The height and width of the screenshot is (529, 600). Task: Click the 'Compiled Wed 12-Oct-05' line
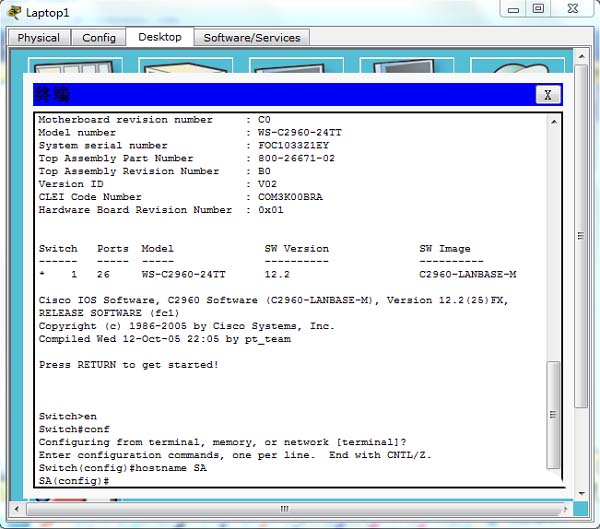[x=165, y=339]
